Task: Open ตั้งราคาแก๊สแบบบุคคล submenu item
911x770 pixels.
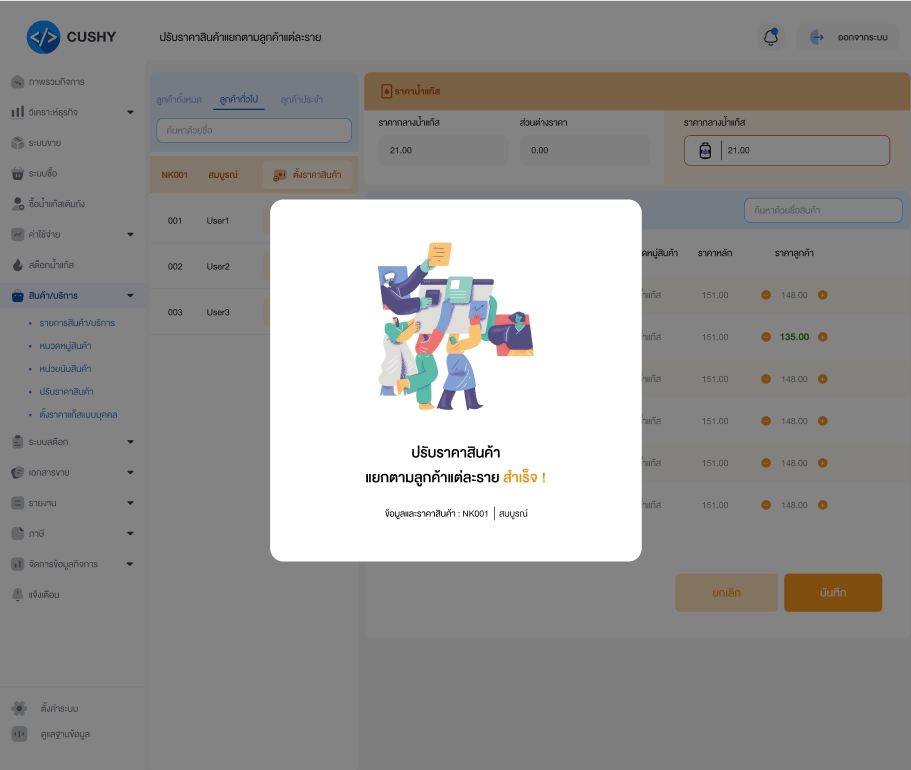Action: tap(78, 414)
